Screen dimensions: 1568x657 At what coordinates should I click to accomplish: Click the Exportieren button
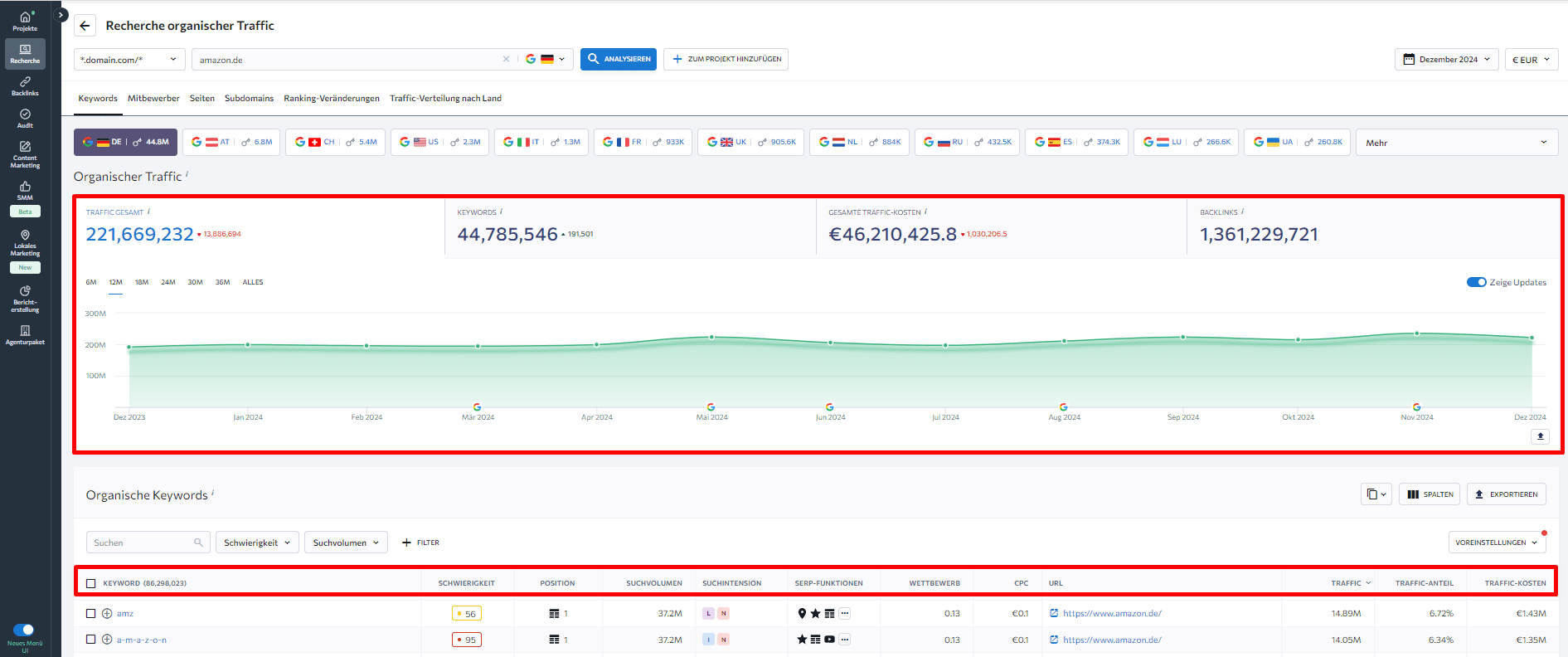1506,494
